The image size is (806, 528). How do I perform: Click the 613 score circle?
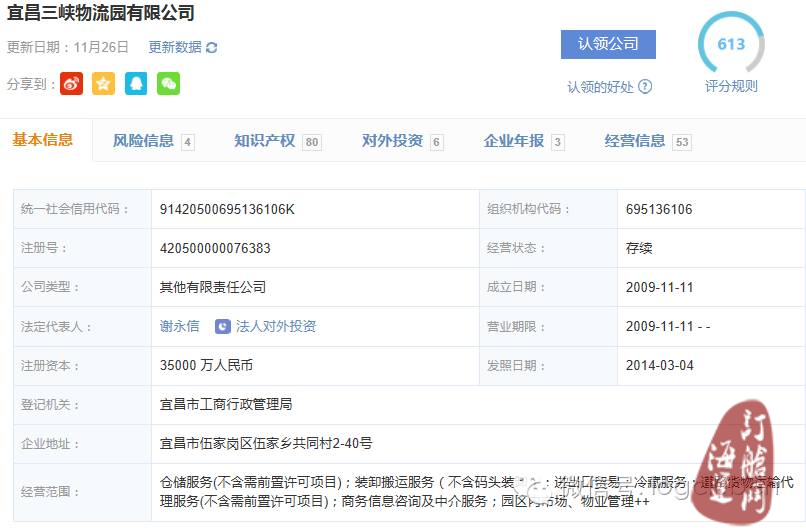point(731,44)
